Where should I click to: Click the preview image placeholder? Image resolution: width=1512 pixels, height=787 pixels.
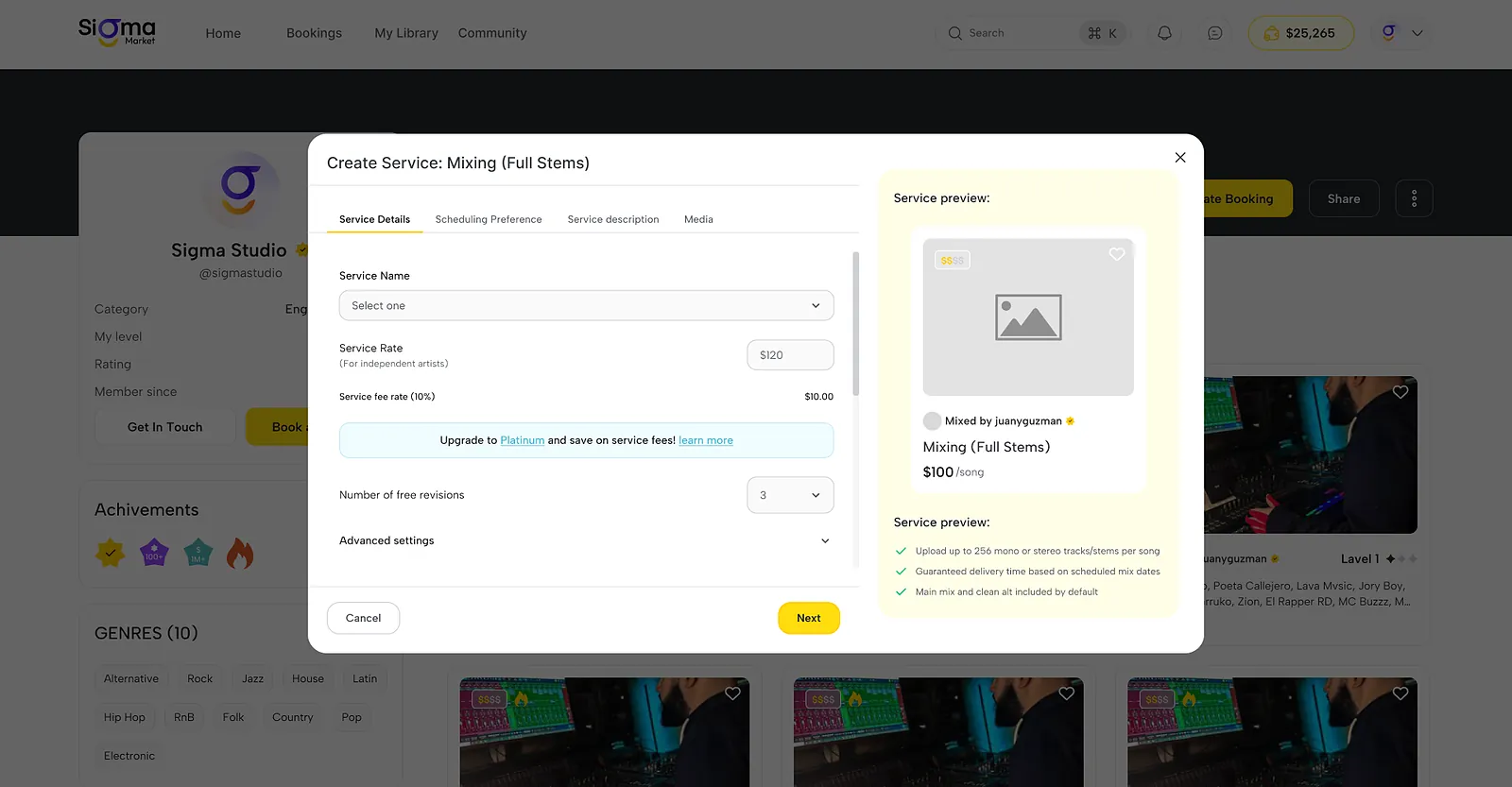point(1028,317)
